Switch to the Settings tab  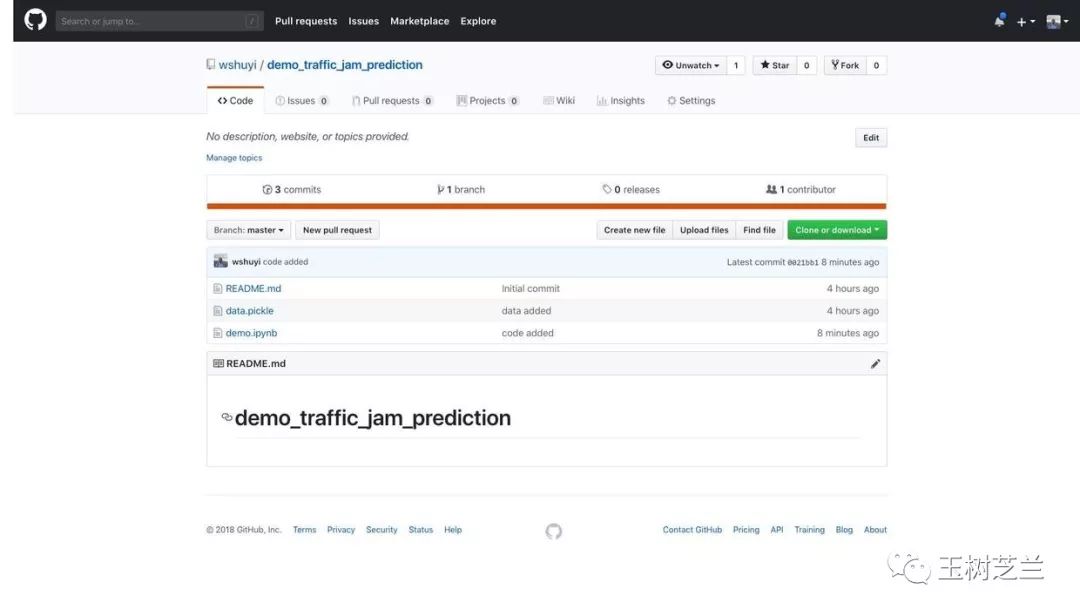tap(691, 101)
